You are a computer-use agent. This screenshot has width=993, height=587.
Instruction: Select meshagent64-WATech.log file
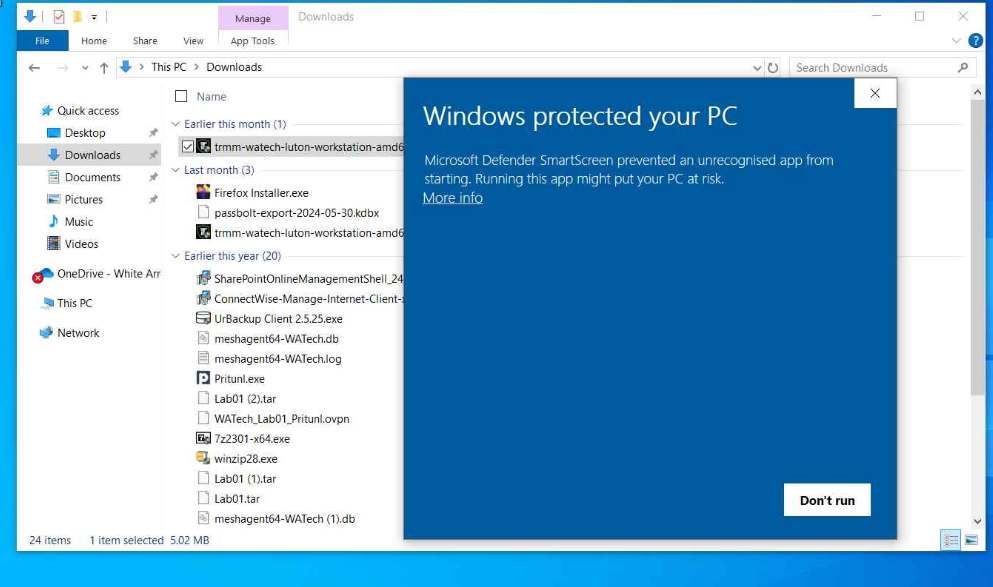(x=277, y=359)
